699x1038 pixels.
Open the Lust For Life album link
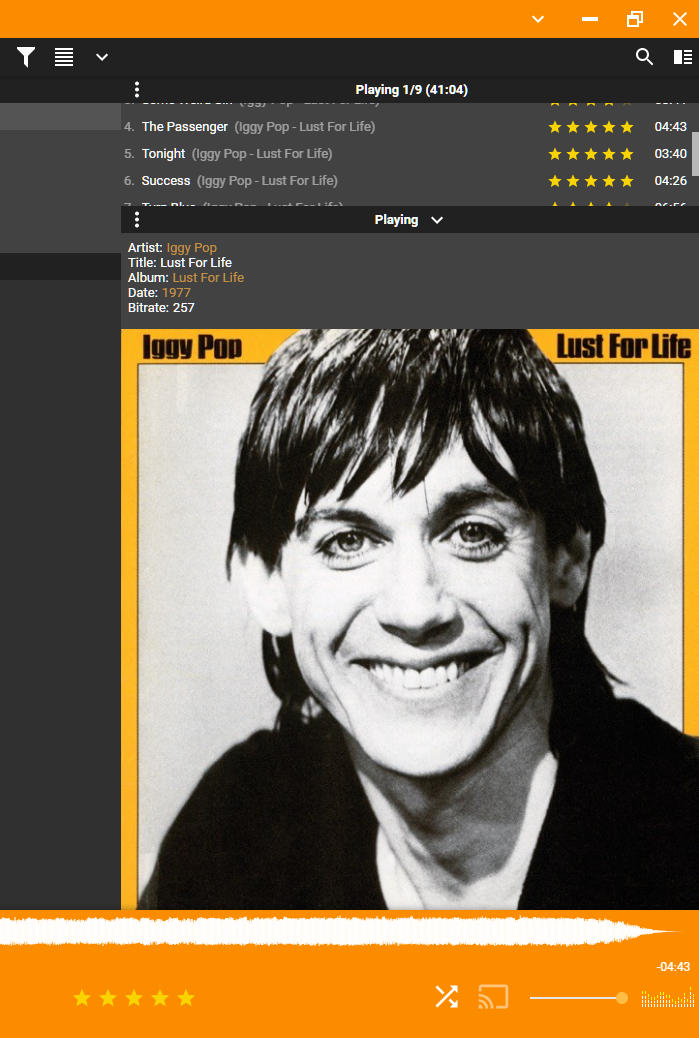[208, 277]
